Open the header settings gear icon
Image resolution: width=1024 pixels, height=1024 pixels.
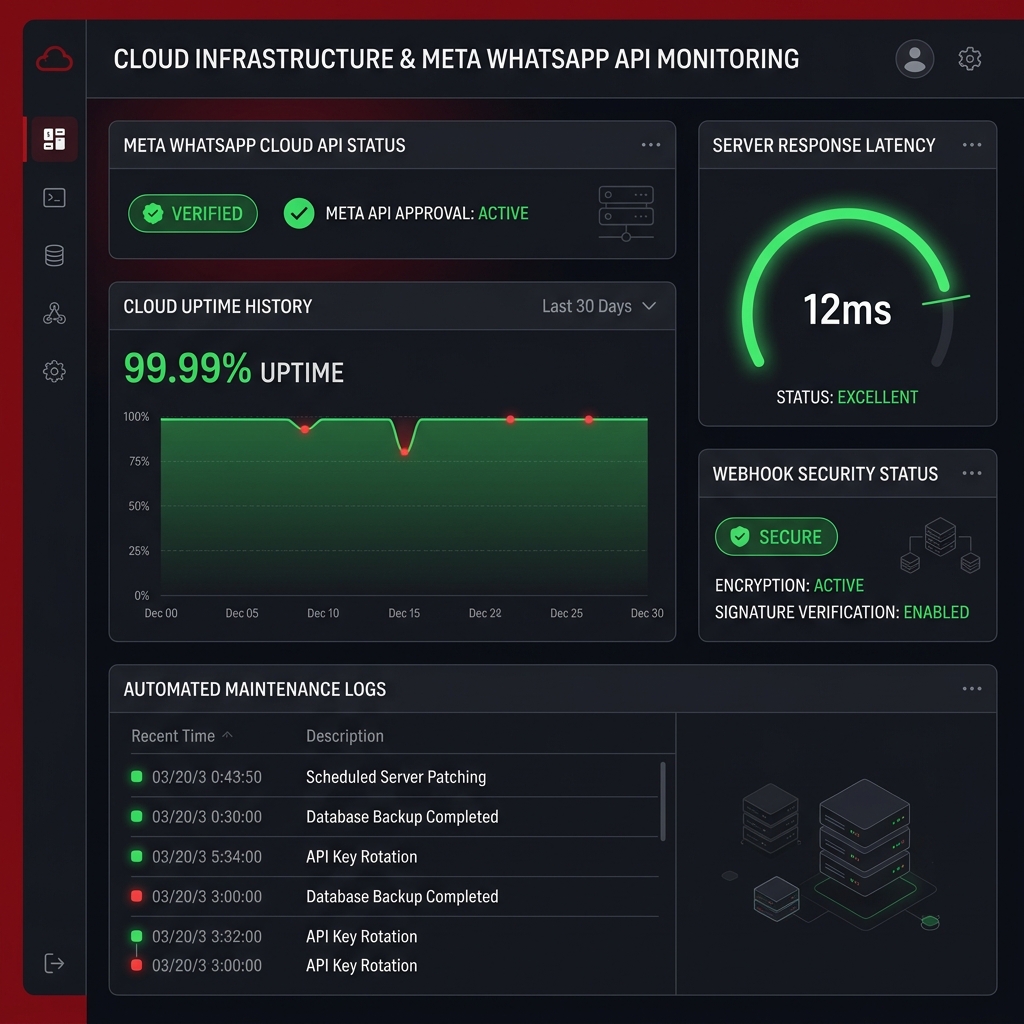coord(970,59)
